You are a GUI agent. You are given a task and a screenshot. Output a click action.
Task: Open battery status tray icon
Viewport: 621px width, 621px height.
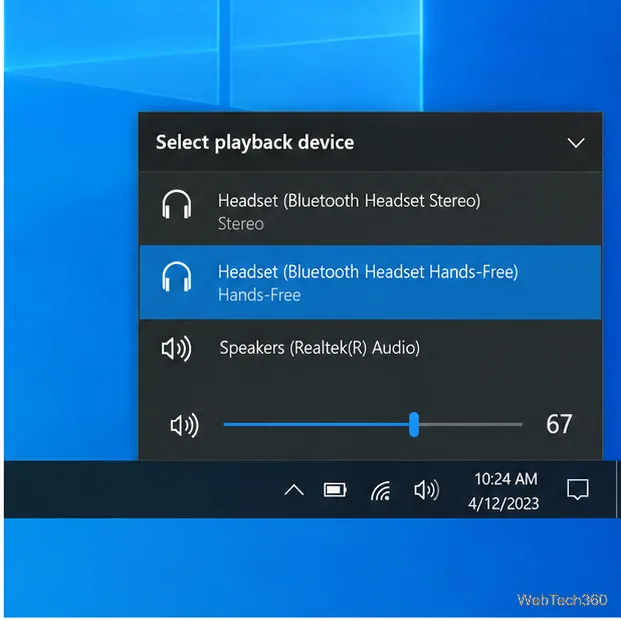coord(335,490)
